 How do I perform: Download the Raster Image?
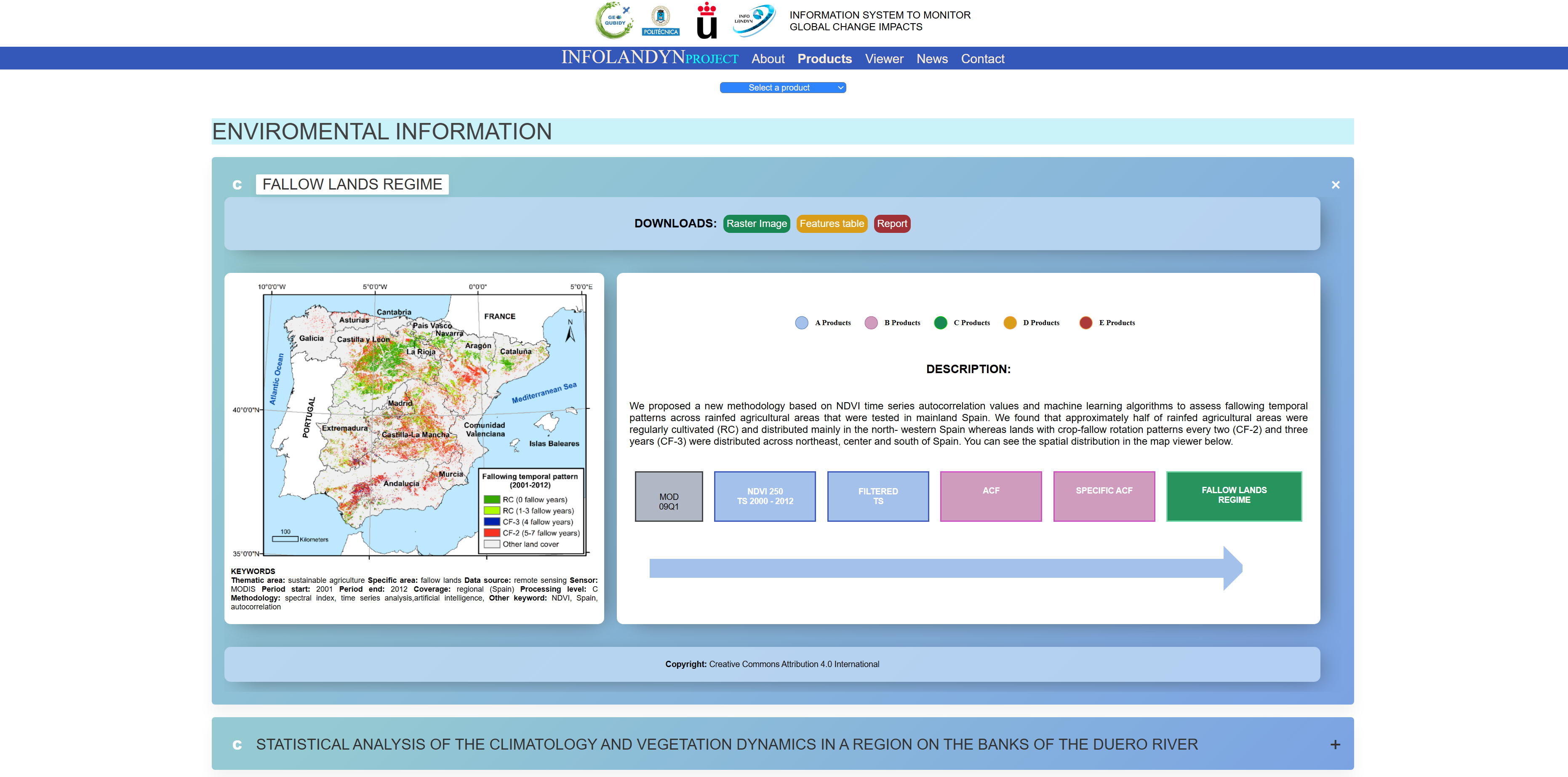(x=756, y=224)
